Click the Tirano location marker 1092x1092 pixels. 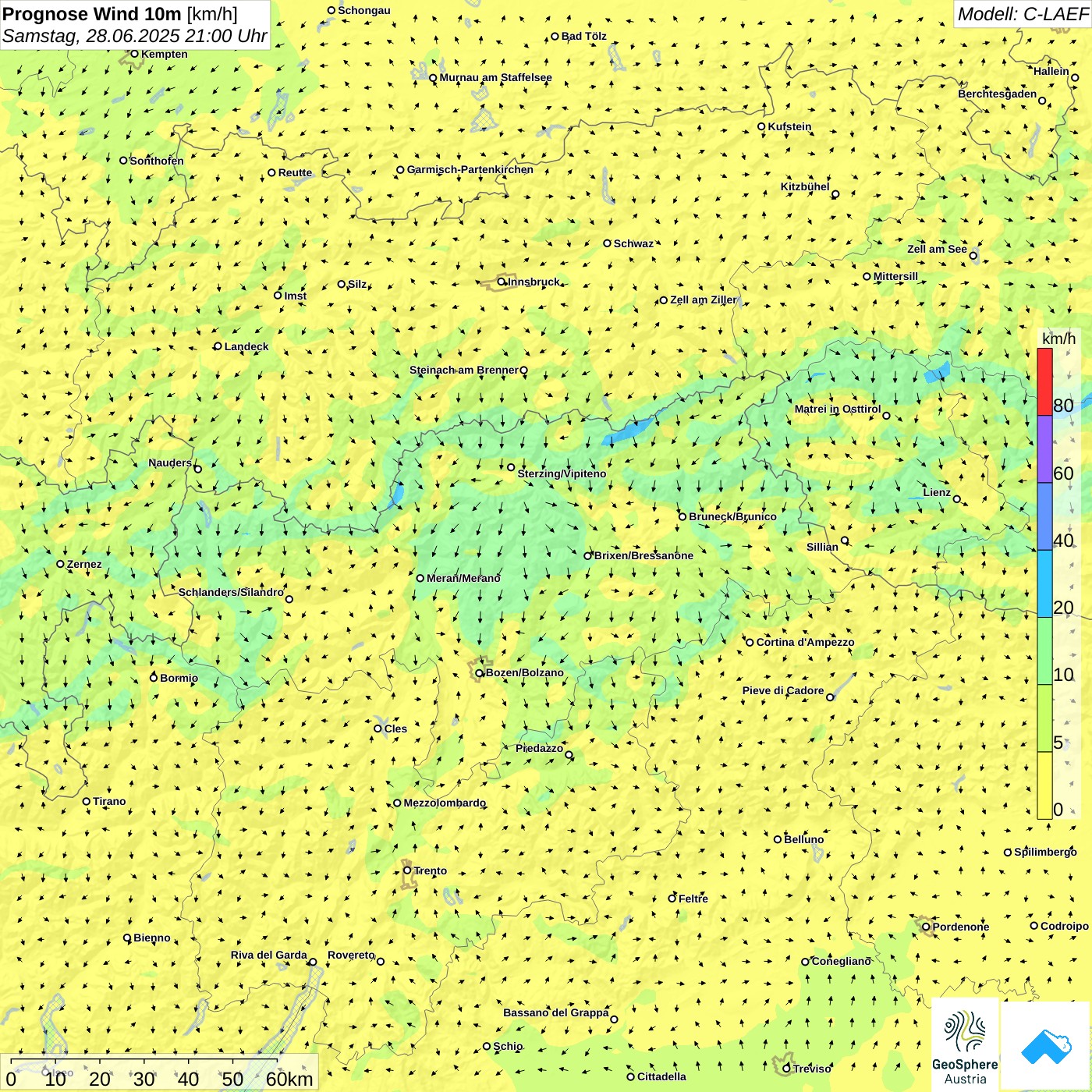coord(87,801)
